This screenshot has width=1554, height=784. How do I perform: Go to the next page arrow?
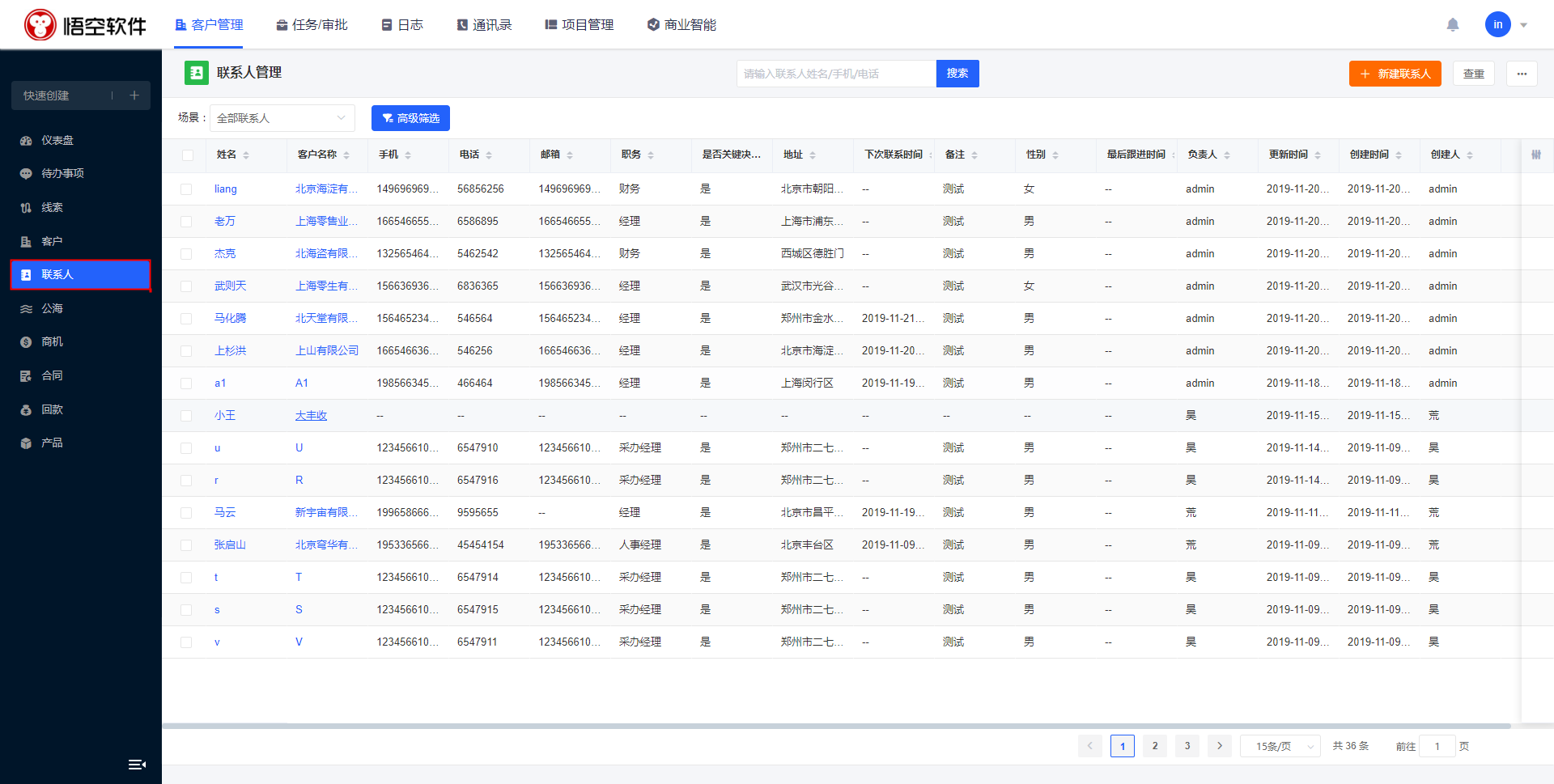pos(1220,746)
